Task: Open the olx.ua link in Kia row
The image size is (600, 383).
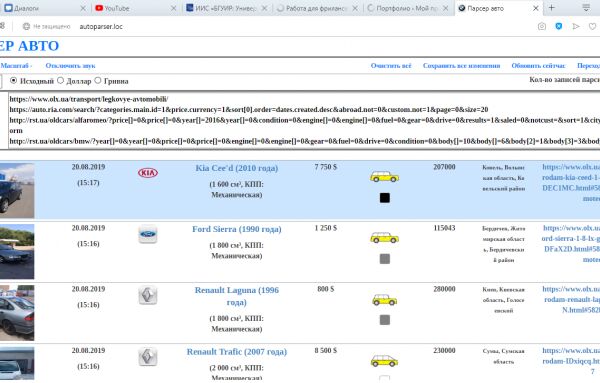Action: 571,183
